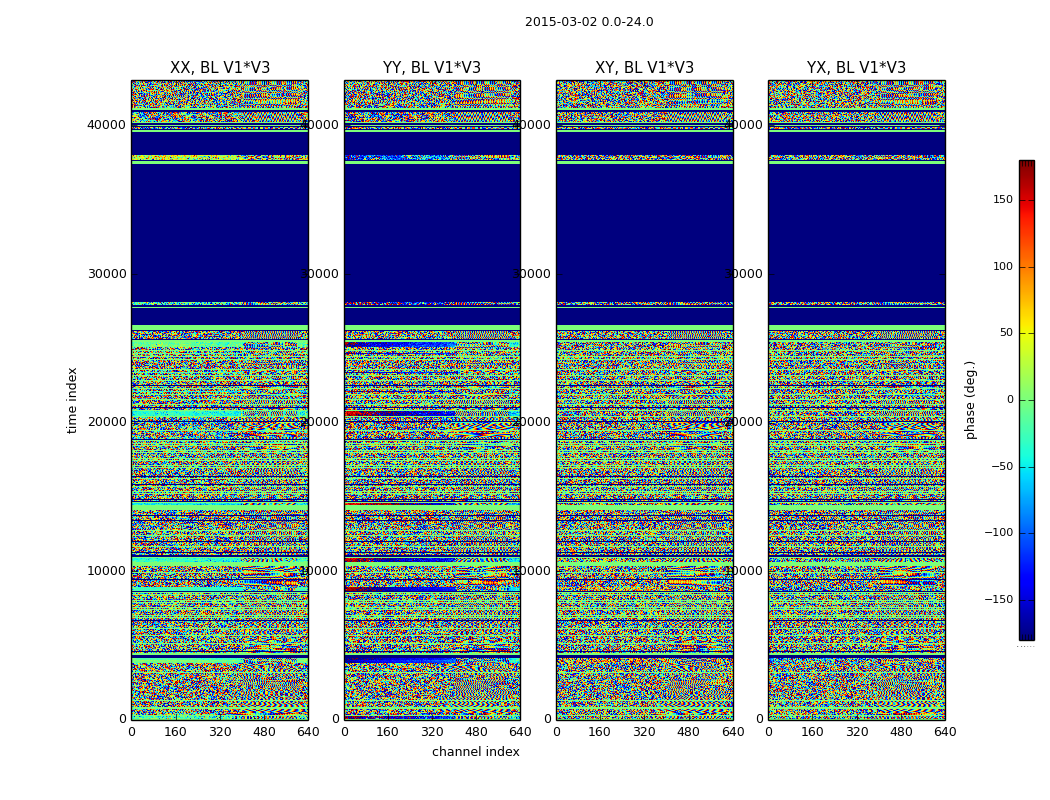
Task: Click x-axis tick "320" under XY plot
Action: [x=644, y=732]
